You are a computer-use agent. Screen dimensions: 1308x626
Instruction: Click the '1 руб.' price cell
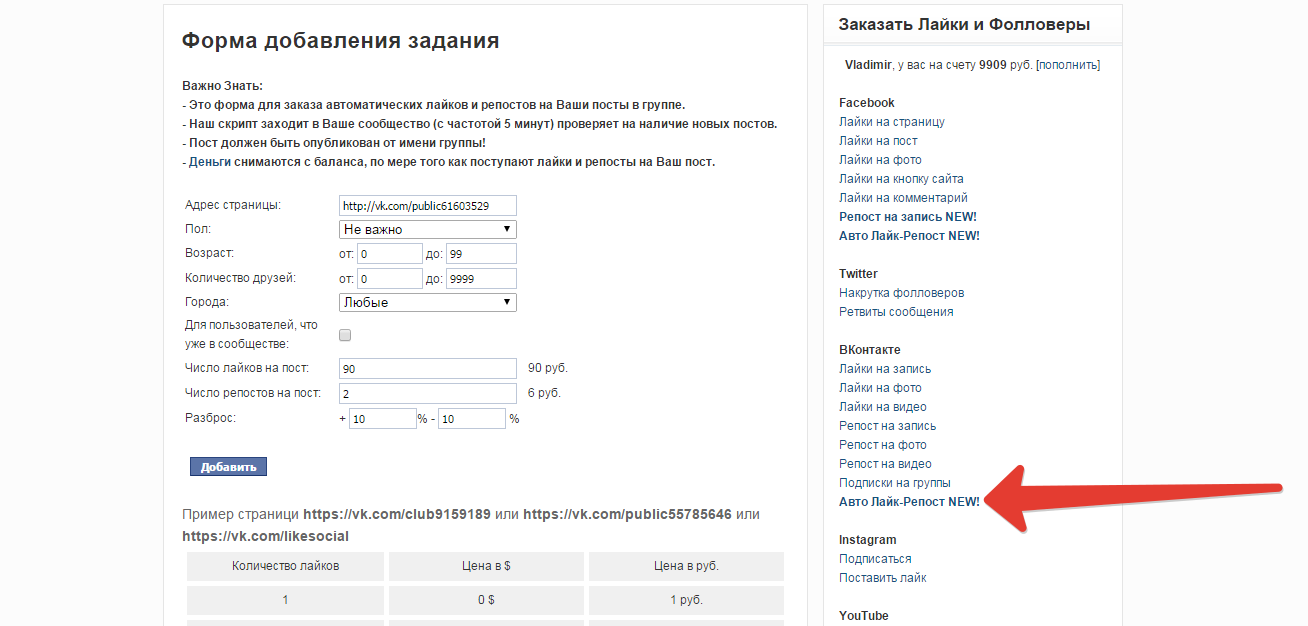click(686, 600)
